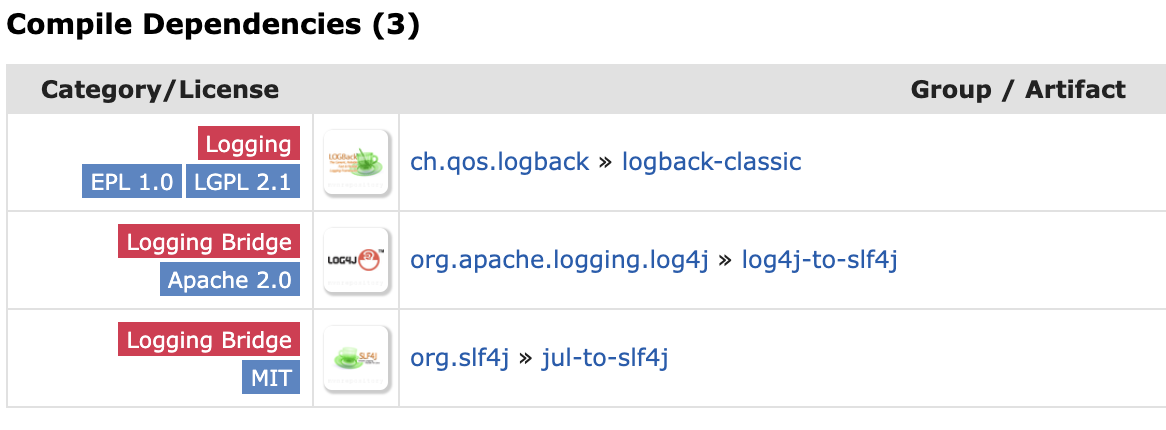Click the MIT license badge
This screenshot has height=430, width=1166.
pos(271,377)
